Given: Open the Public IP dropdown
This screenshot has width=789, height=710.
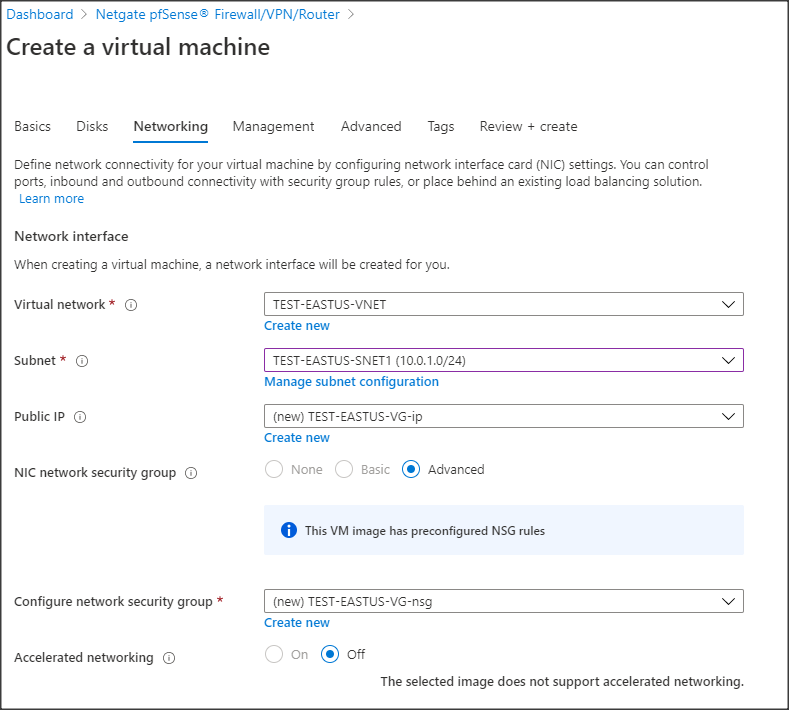Looking at the screenshot, I should [503, 416].
